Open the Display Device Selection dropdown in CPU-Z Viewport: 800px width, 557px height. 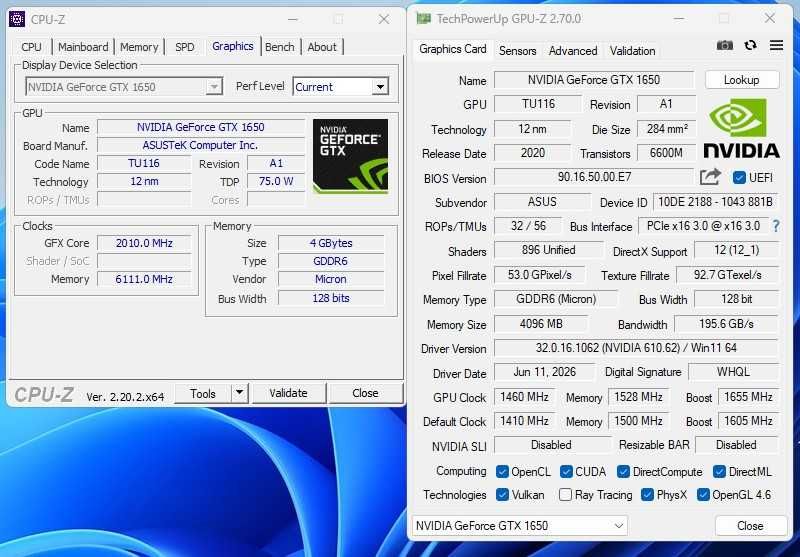(x=124, y=87)
